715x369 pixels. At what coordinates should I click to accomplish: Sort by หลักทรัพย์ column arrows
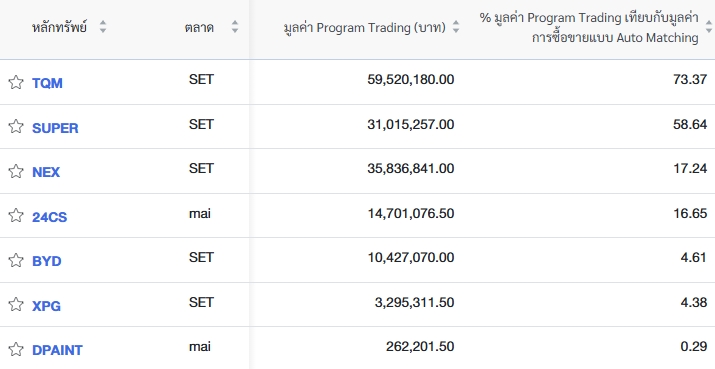pos(103,26)
